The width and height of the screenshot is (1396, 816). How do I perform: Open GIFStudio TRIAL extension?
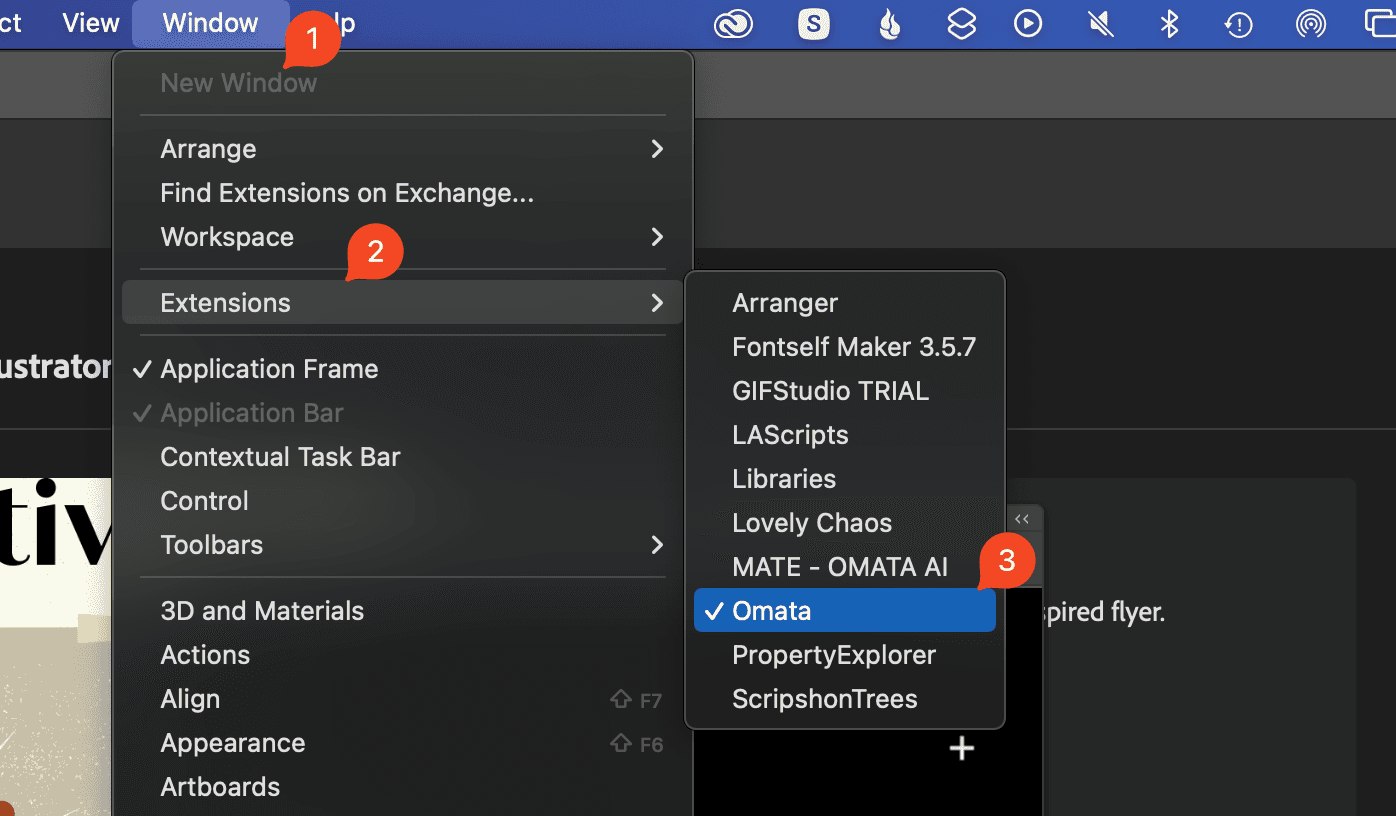tap(845, 391)
